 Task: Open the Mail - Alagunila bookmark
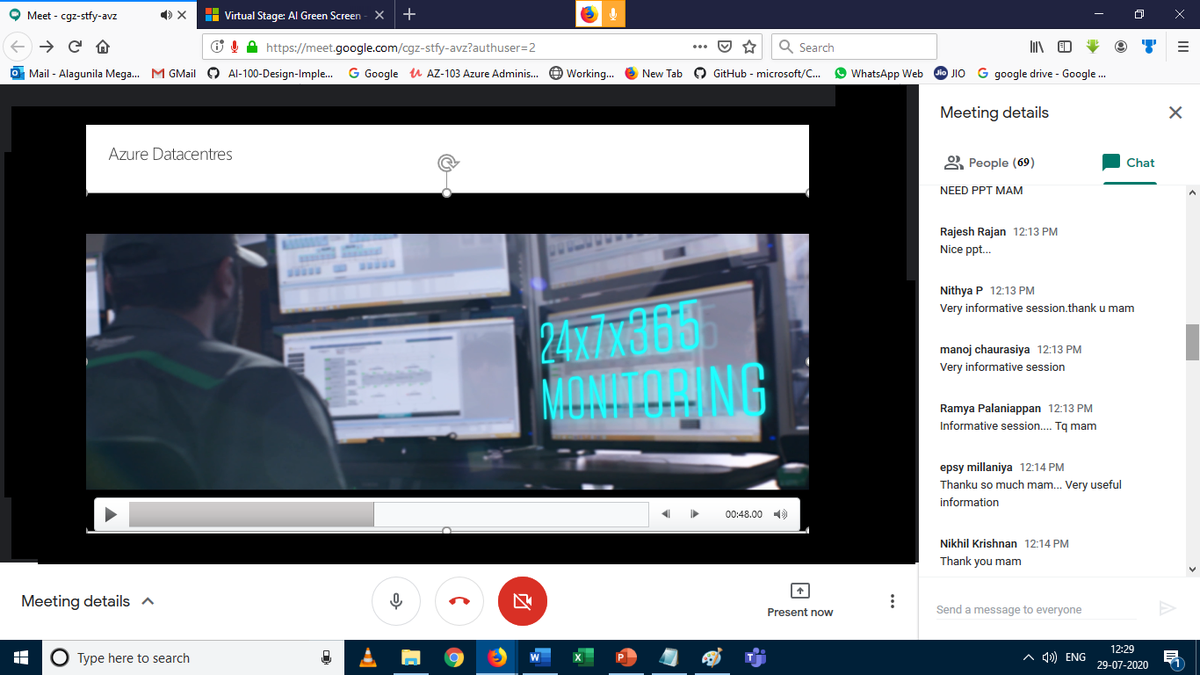(x=75, y=73)
